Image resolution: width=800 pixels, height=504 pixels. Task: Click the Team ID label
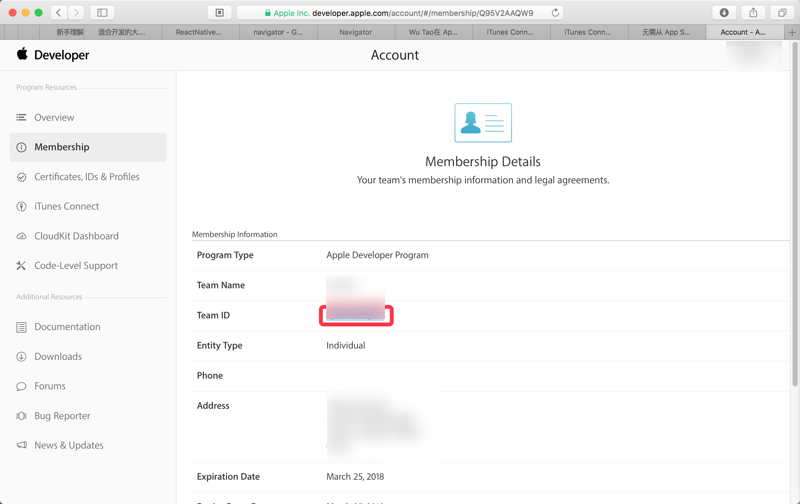tap(213, 315)
